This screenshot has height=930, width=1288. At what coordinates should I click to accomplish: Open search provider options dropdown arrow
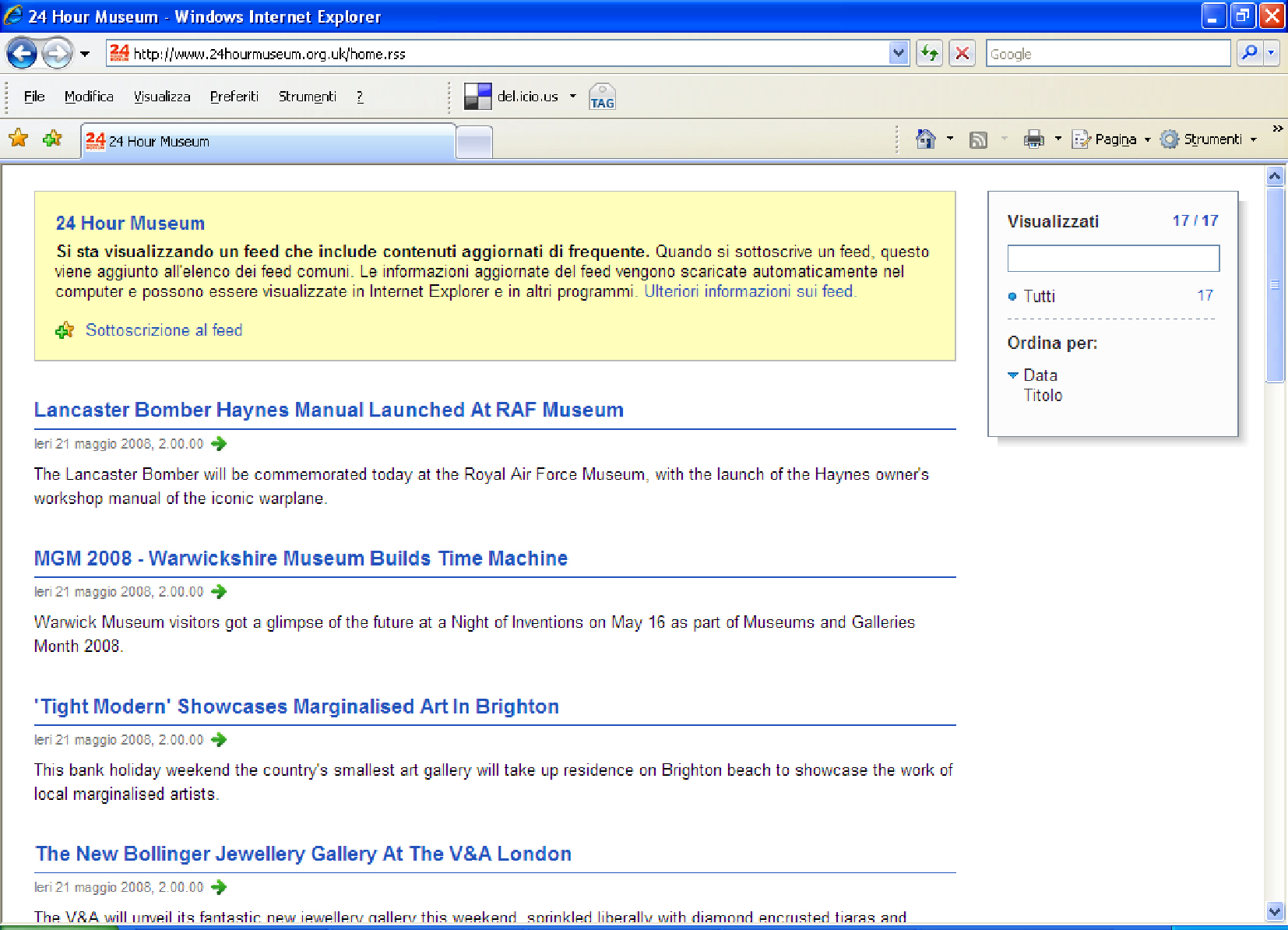(1271, 53)
